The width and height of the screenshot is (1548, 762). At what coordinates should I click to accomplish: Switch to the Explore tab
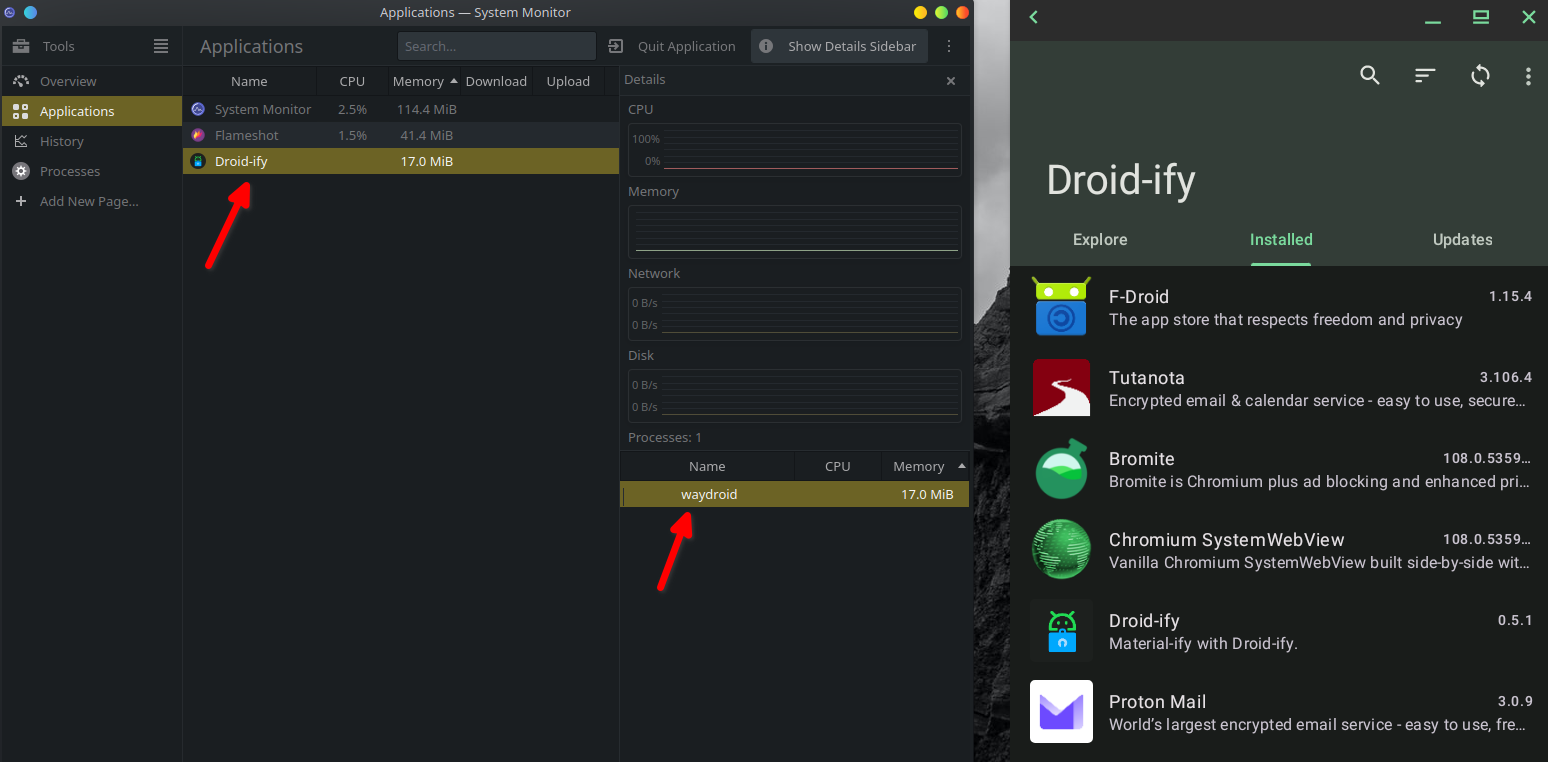click(1100, 240)
